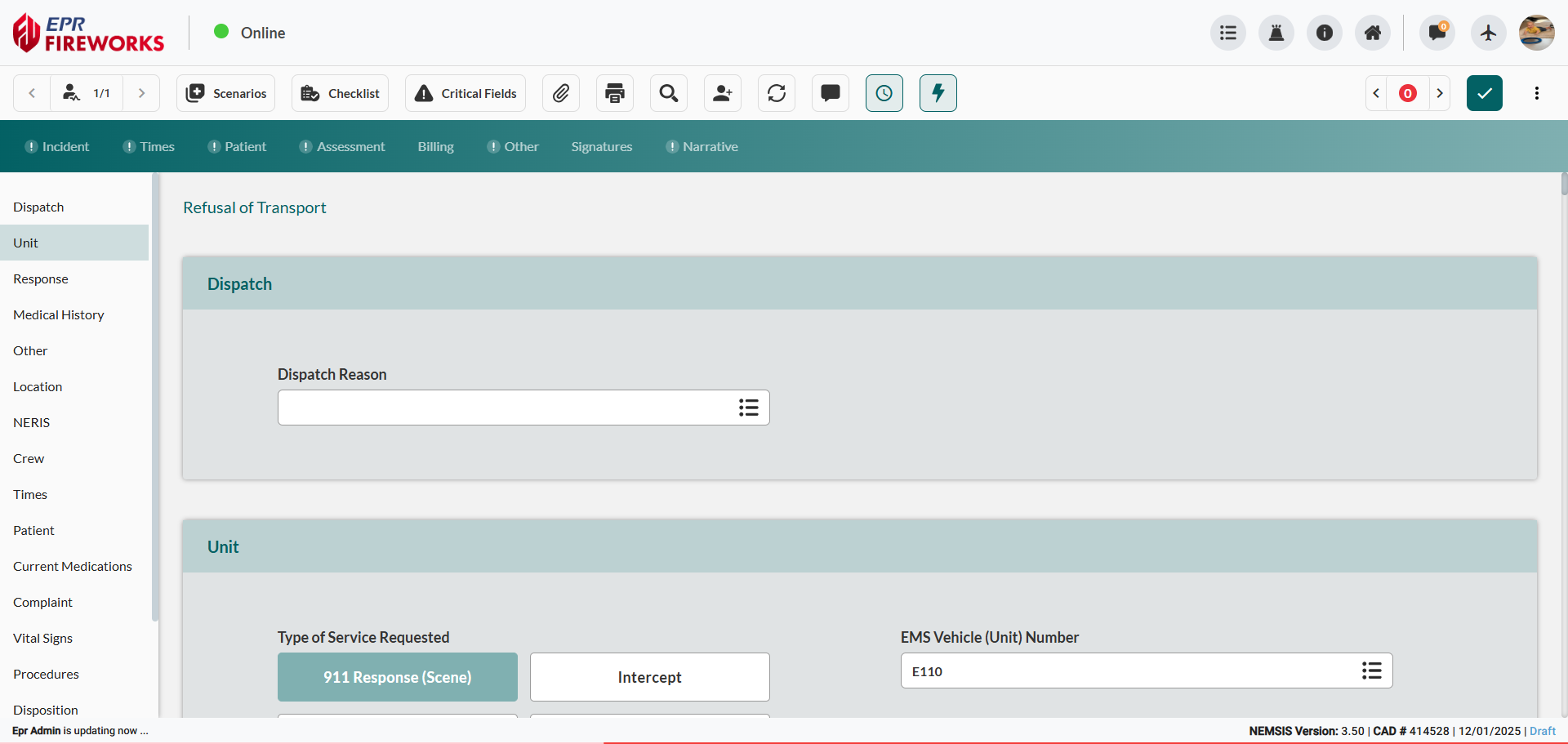Screen dimensions: 1568x744
Task: Open the clock times icon
Action: [x=884, y=93]
